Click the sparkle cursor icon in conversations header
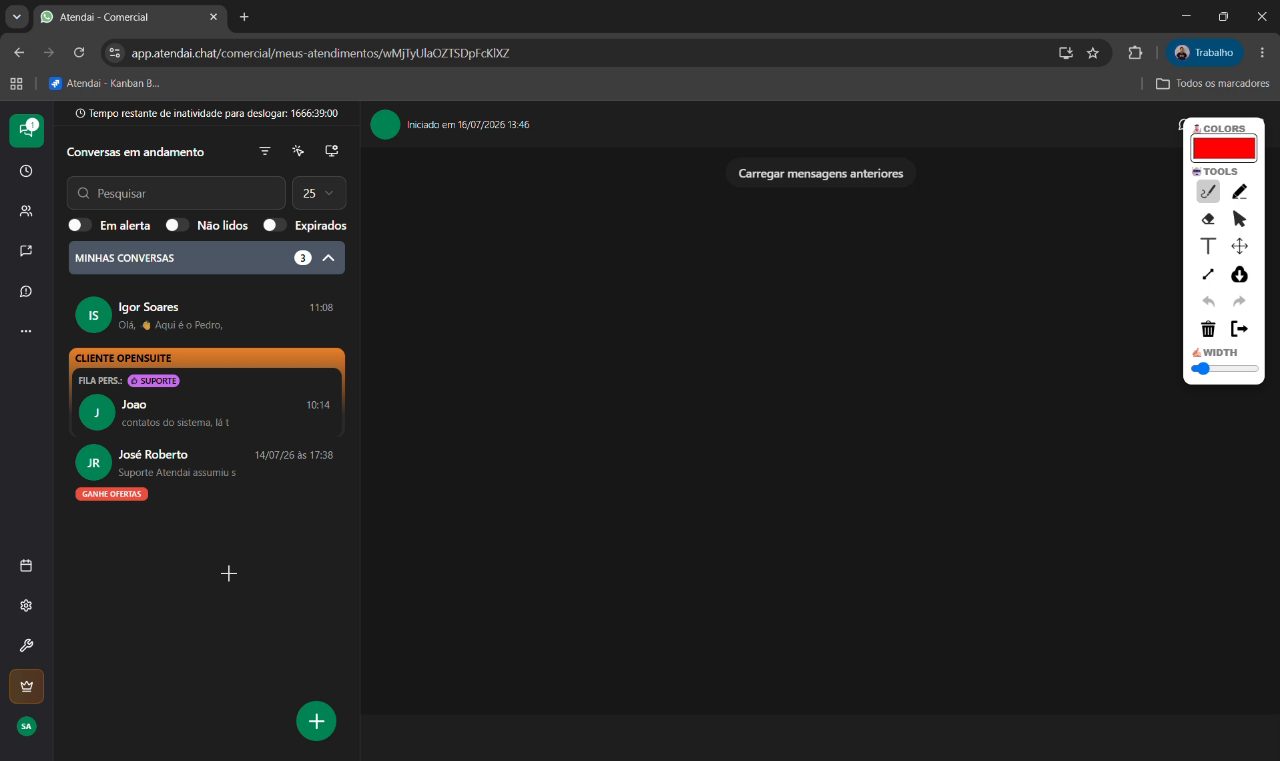 coord(298,151)
